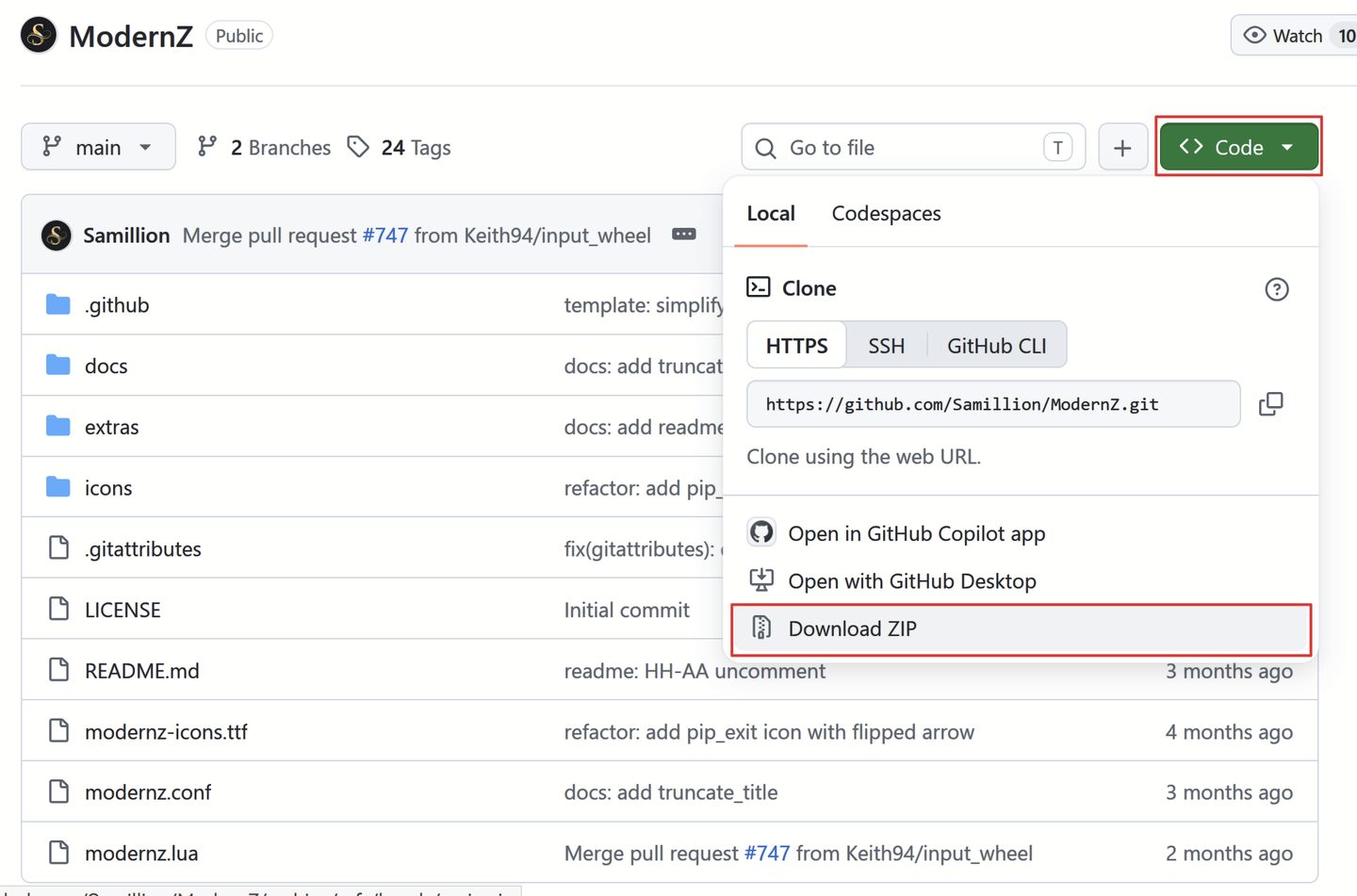Open the extras folder link
Viewport: 1357px width, 896px height.
pos(111,427)
